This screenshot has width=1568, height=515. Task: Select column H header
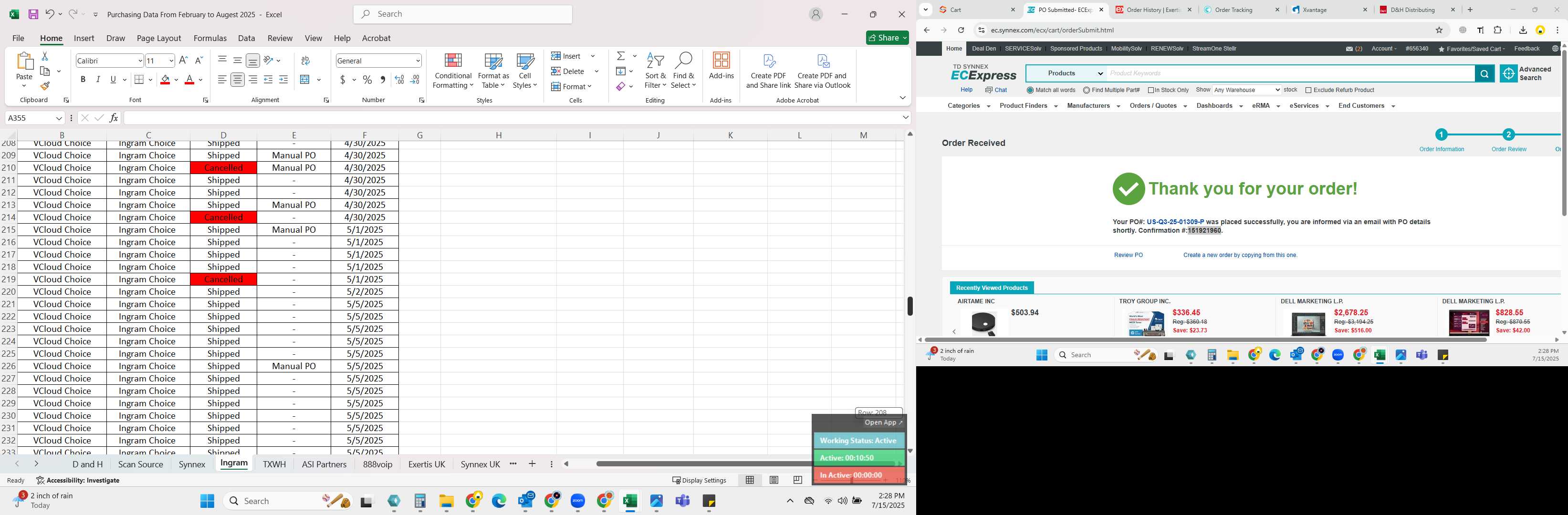pyautogui.click(x=499, y=135)
